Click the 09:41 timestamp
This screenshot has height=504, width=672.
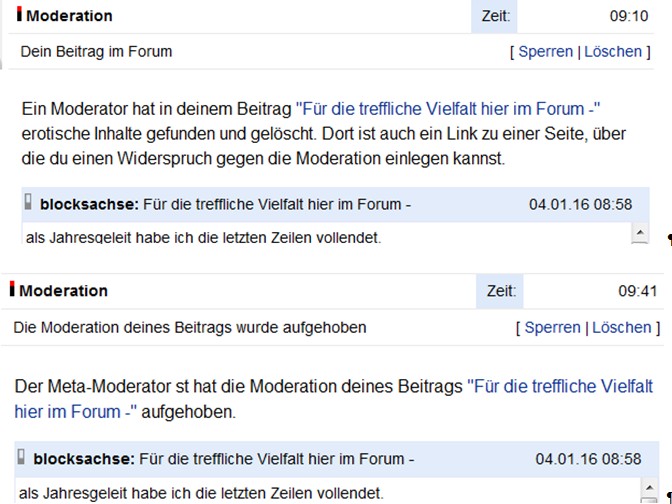tap(637, 291)
